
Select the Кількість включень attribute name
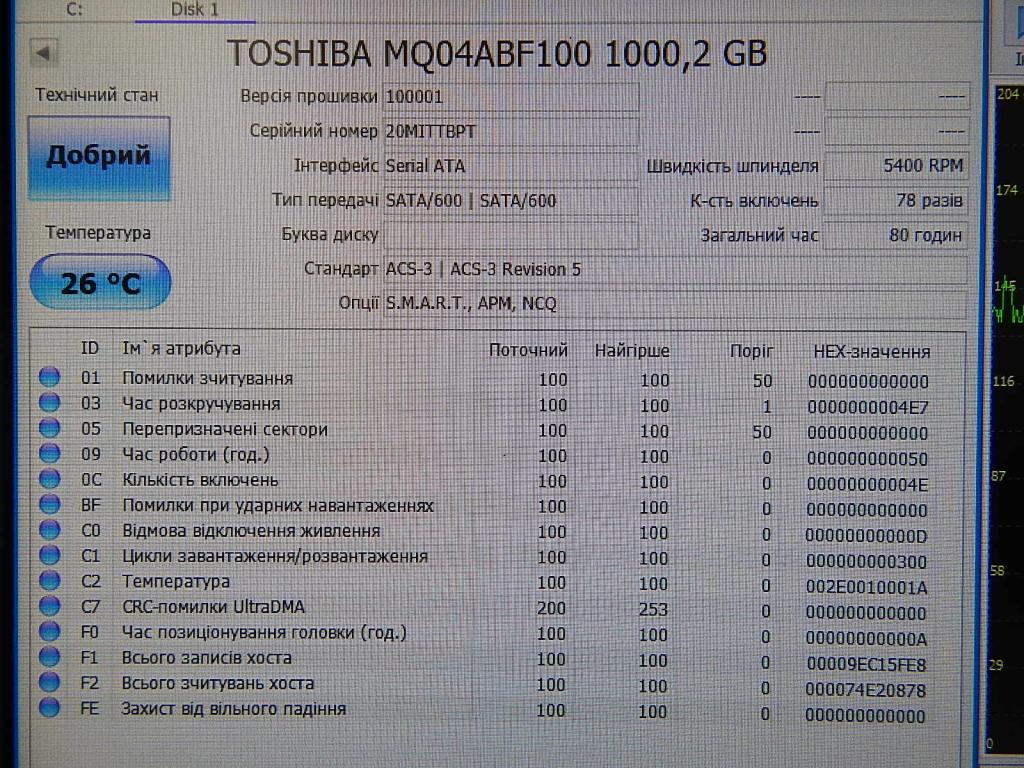tap(200, 480)
